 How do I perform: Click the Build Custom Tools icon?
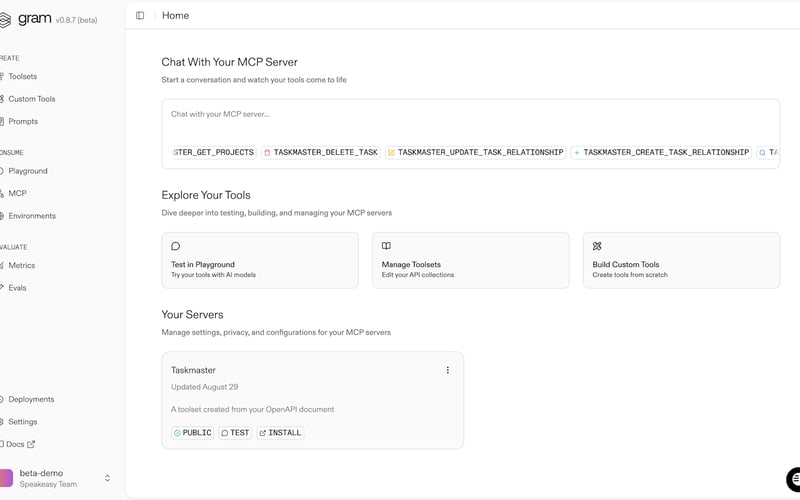point(597,246)
